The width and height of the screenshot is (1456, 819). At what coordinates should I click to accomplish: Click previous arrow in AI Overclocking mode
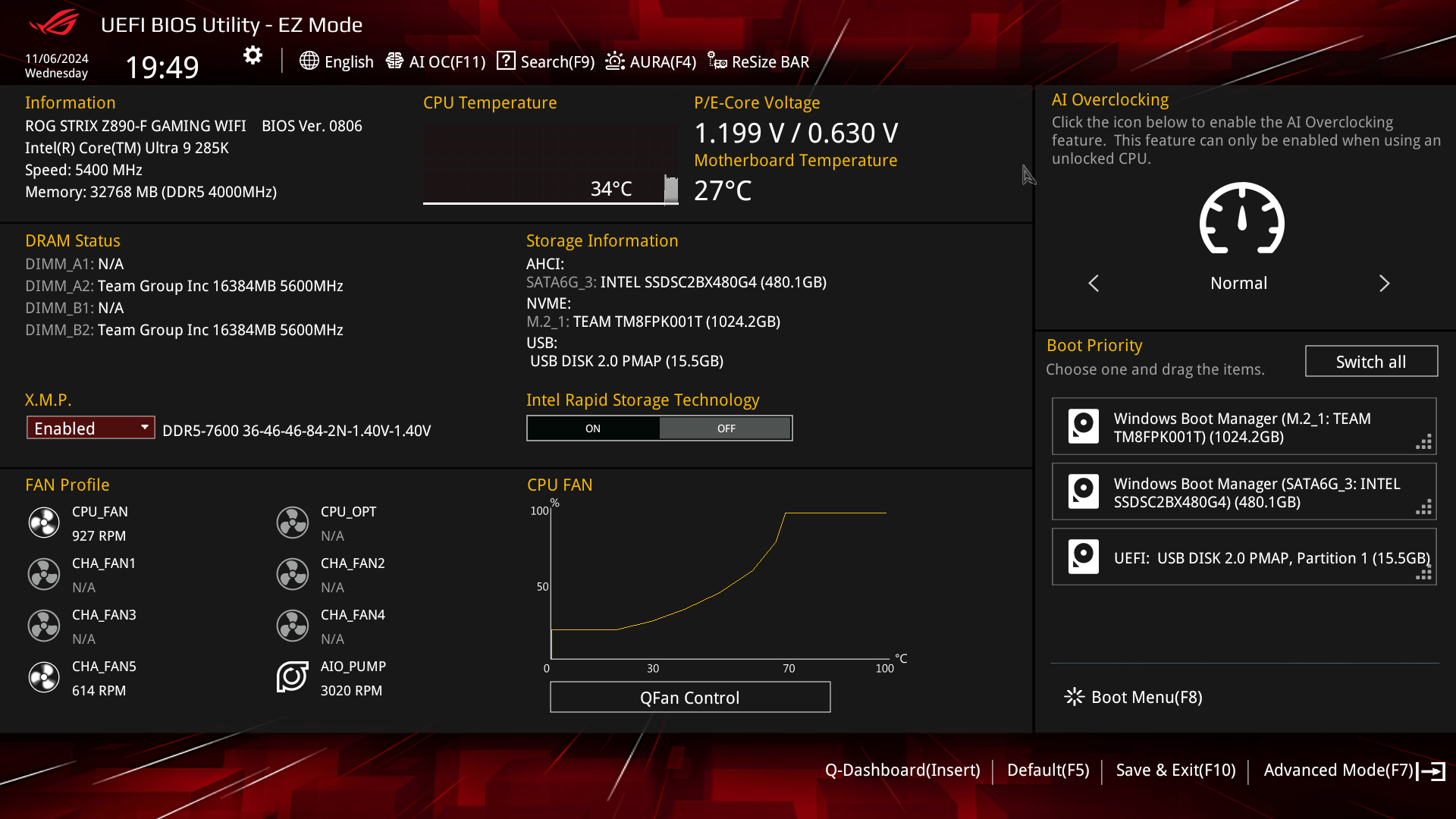coord(1094,283)
